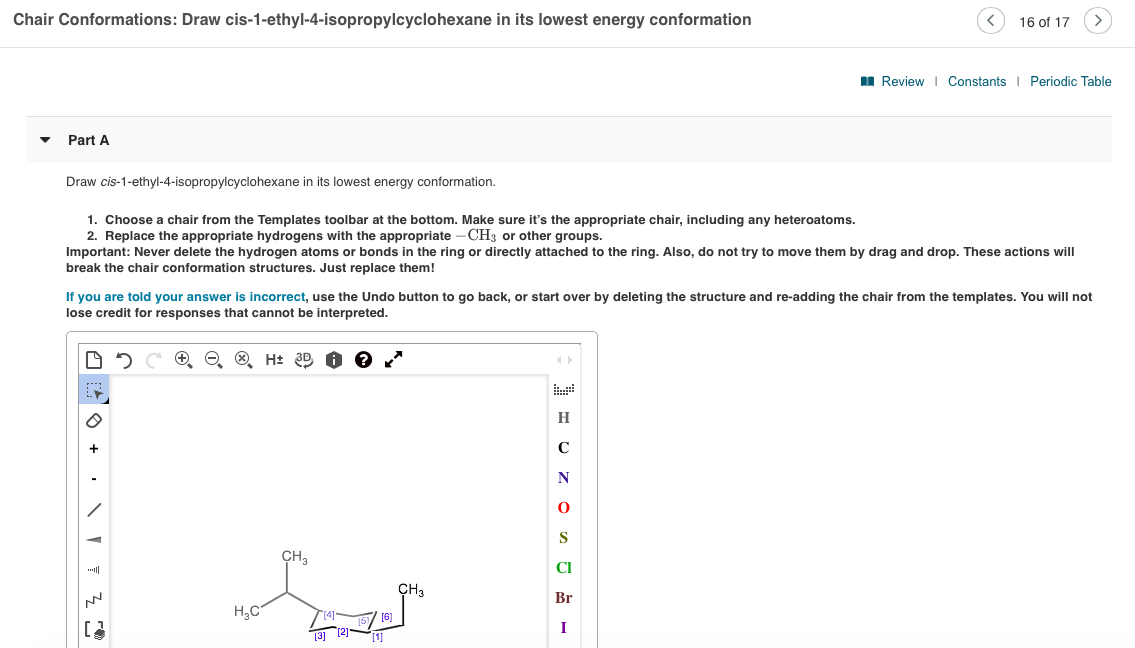The width and height of the screenshot is (1135, 648).
Task: Select the Oxygen atom button
Action: 563,508
